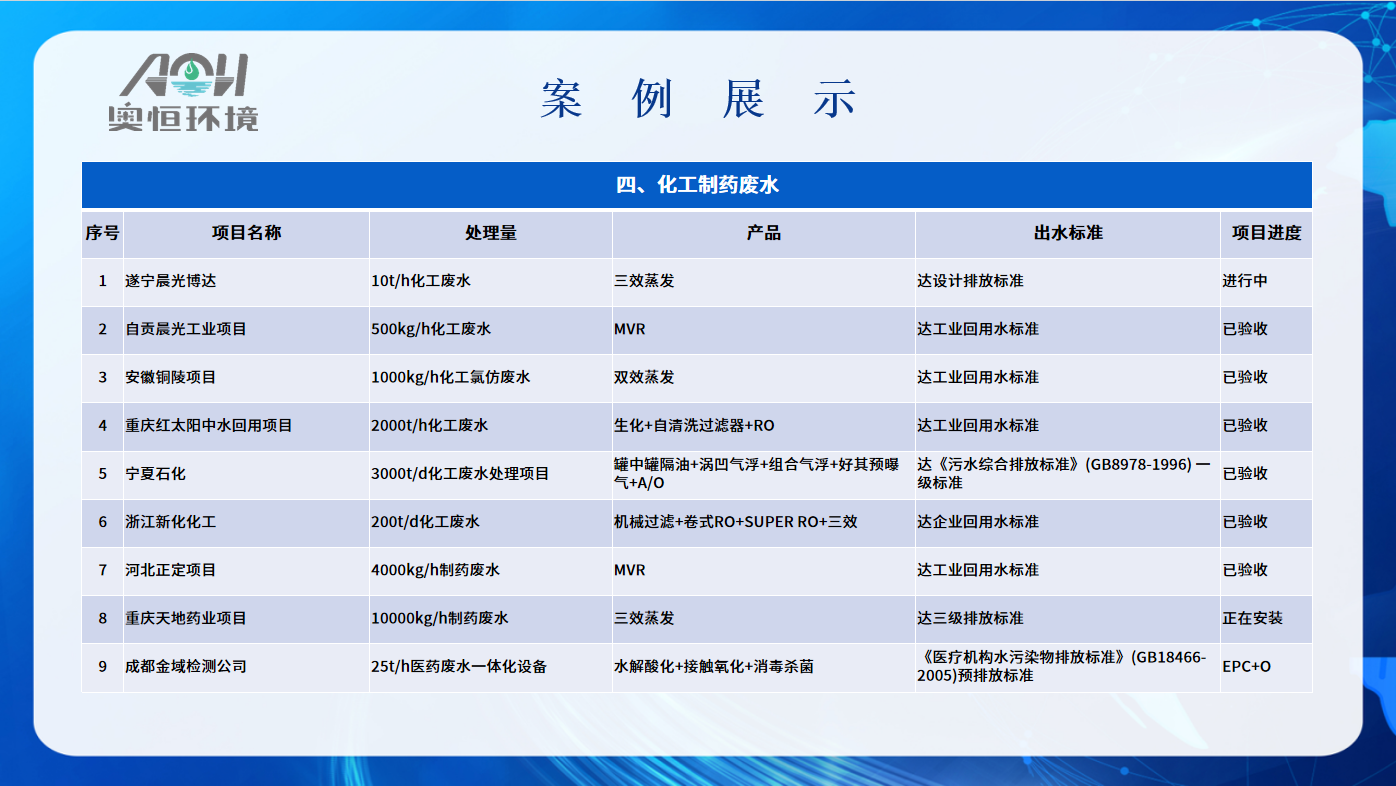Click the 自贡晨光工业项目 cell
1396x786 pixels.
point(186,329)
